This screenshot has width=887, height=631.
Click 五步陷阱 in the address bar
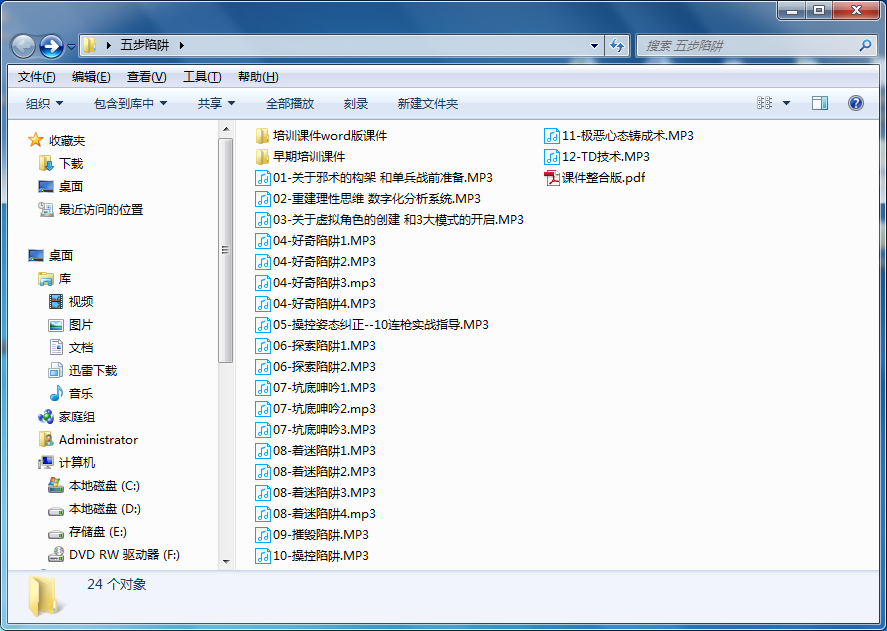coord(145,45)
